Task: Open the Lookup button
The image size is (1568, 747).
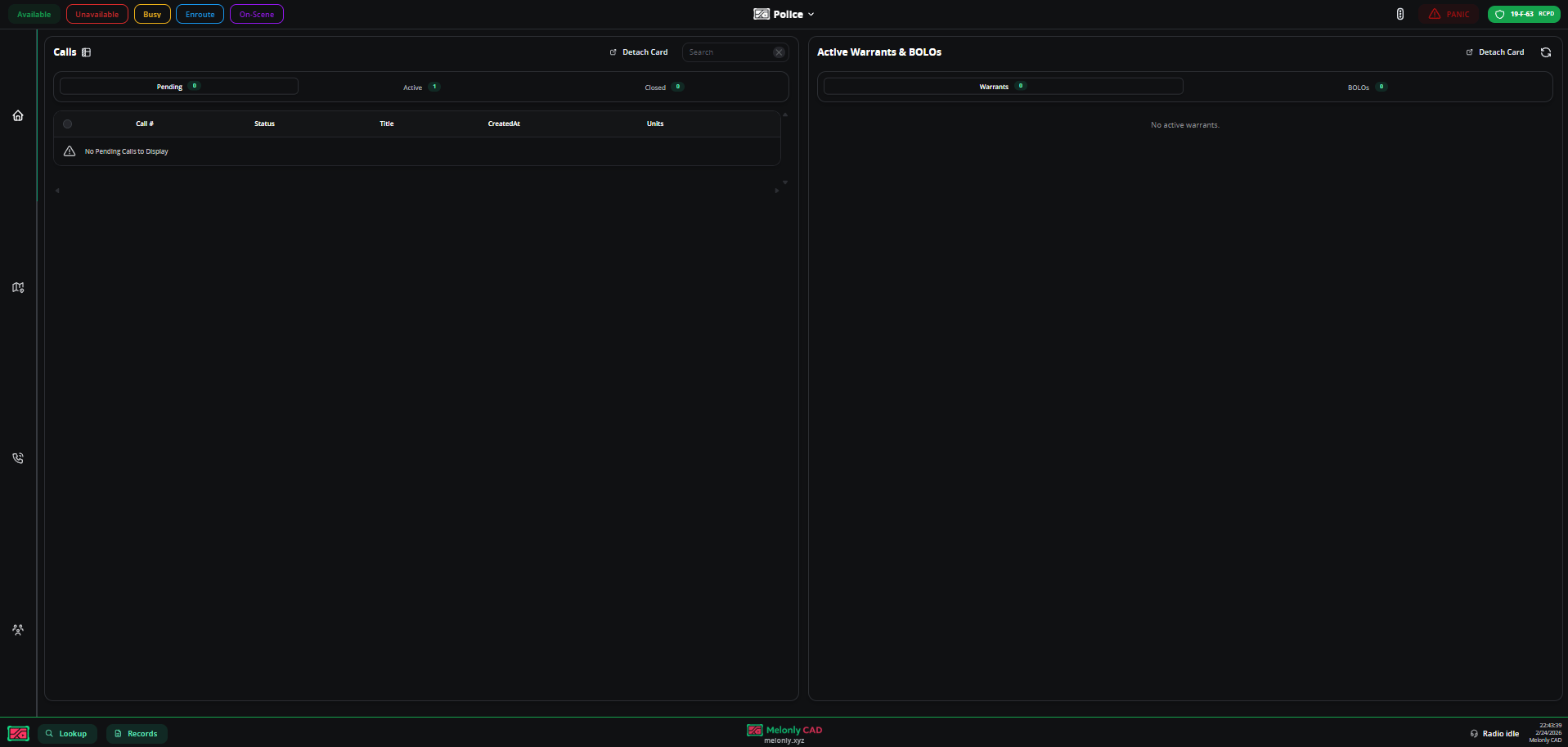Action: coord(67,734)
